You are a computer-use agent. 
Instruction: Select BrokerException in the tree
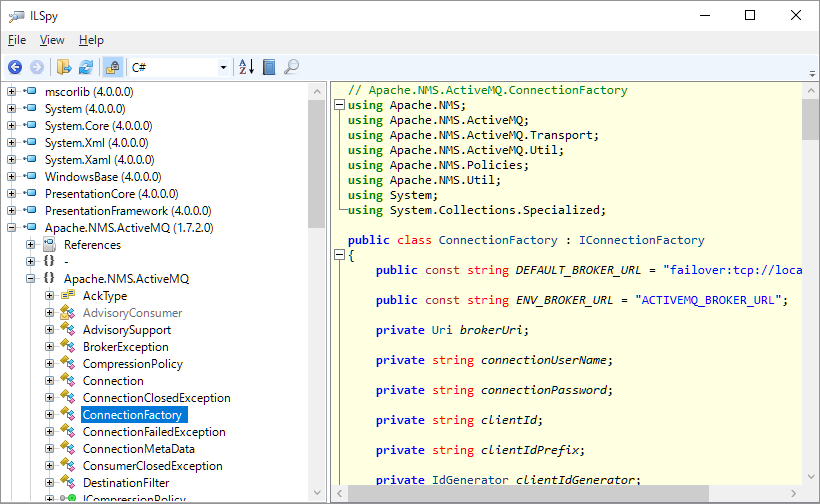point(125,347)
